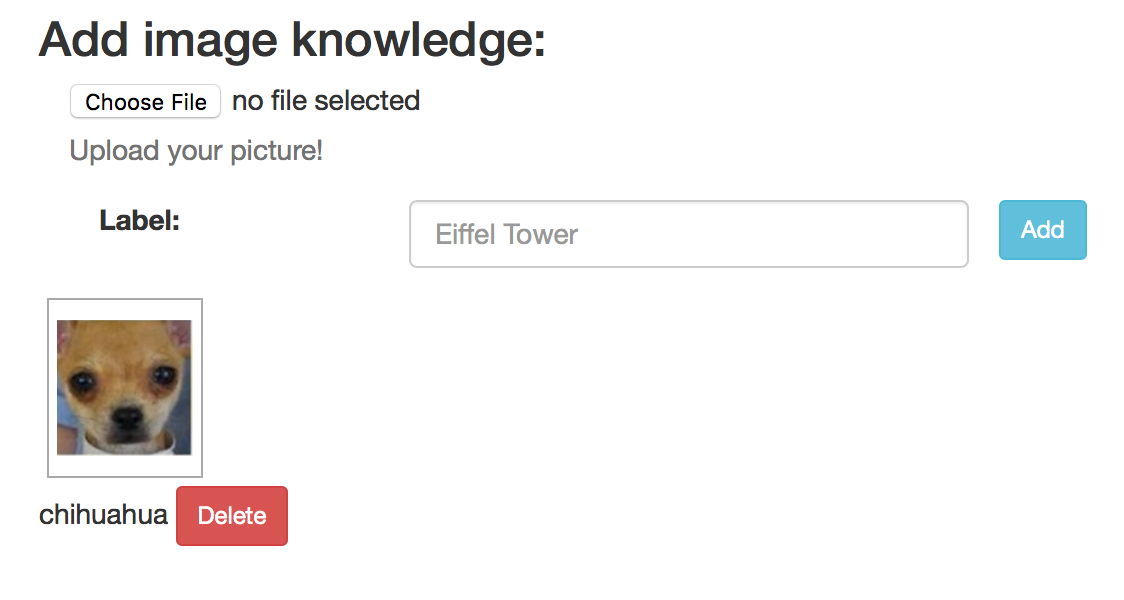Image resolution: width=1124 pixels, height=600 pixels.
Task: Click the 'no file selected' status text
Action: 326,101
